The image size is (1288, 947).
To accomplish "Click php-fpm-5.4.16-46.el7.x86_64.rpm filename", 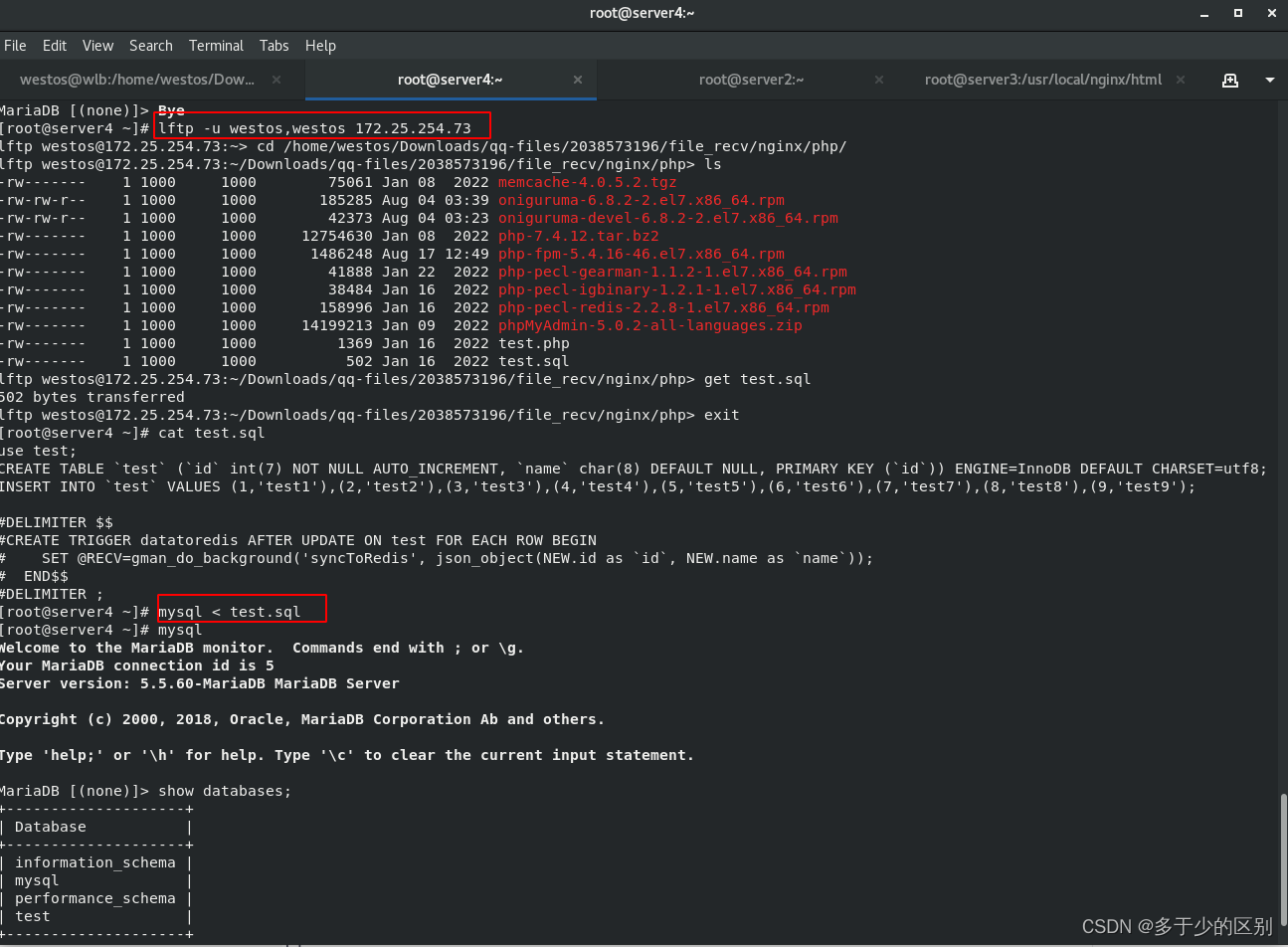I will pyautogui.click(x=641, y=254).
